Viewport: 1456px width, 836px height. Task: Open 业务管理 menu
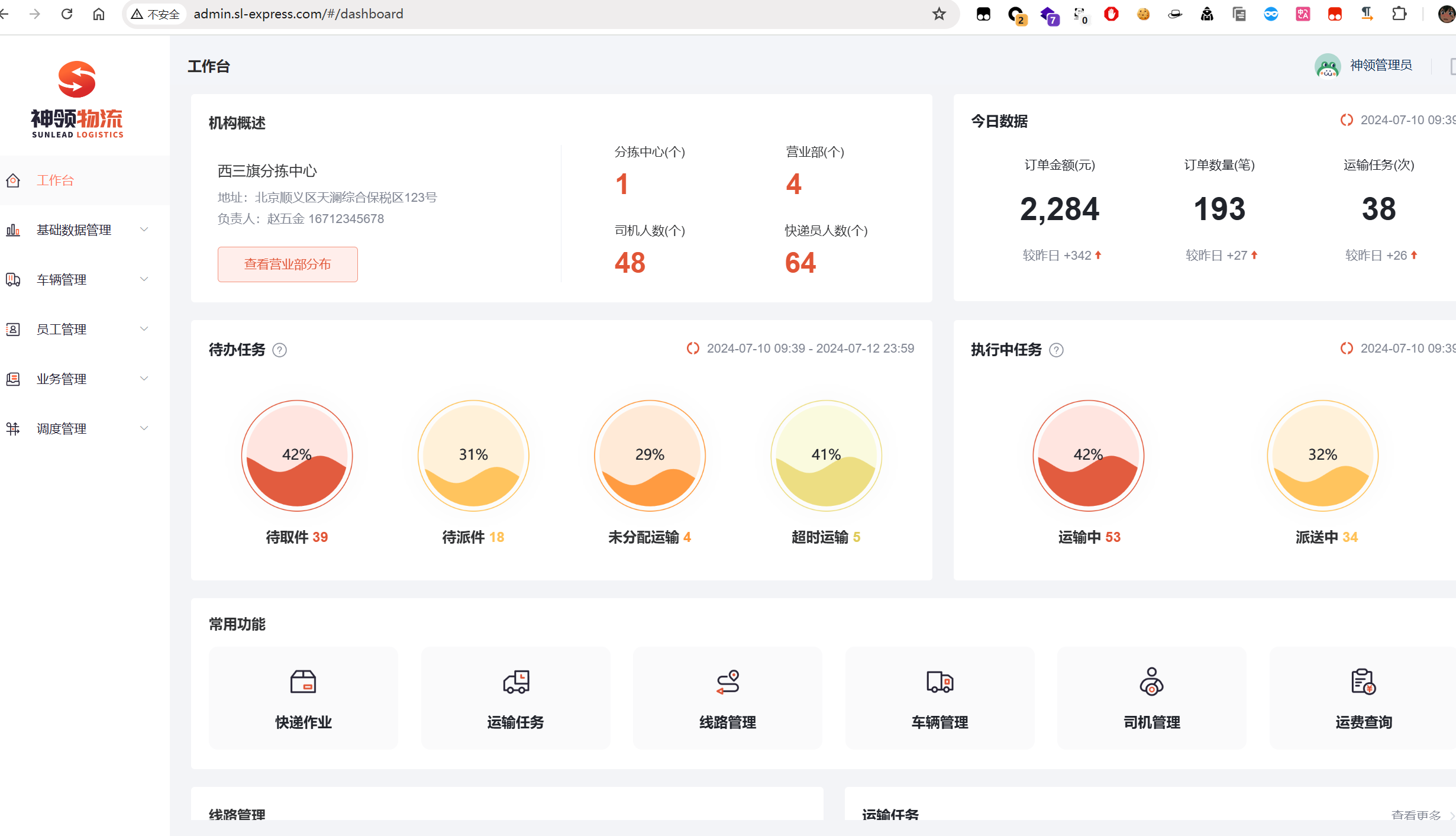pyautogui.click(x=85, y=379)
